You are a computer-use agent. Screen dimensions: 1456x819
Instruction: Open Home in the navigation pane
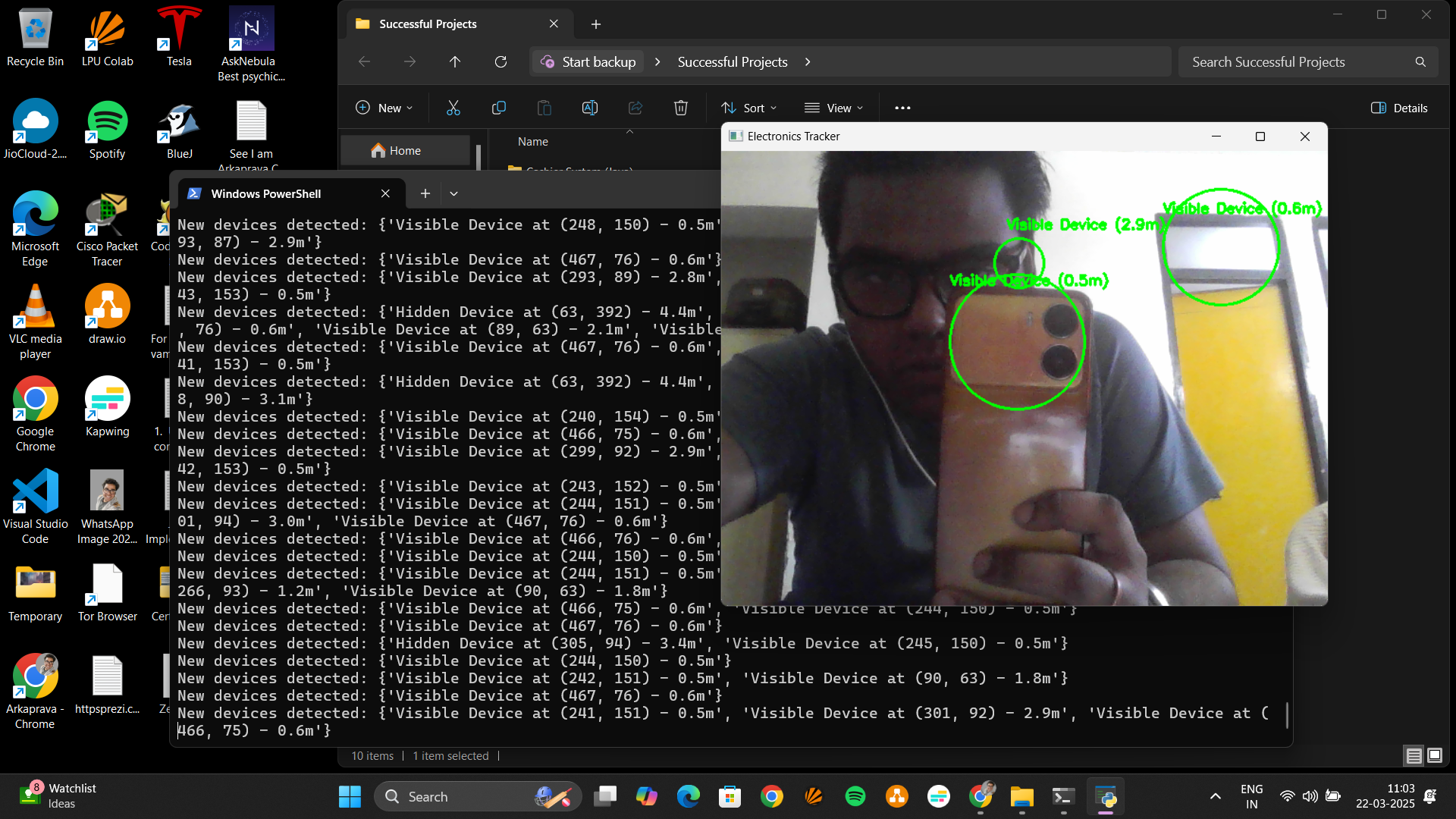coord(406,150)
